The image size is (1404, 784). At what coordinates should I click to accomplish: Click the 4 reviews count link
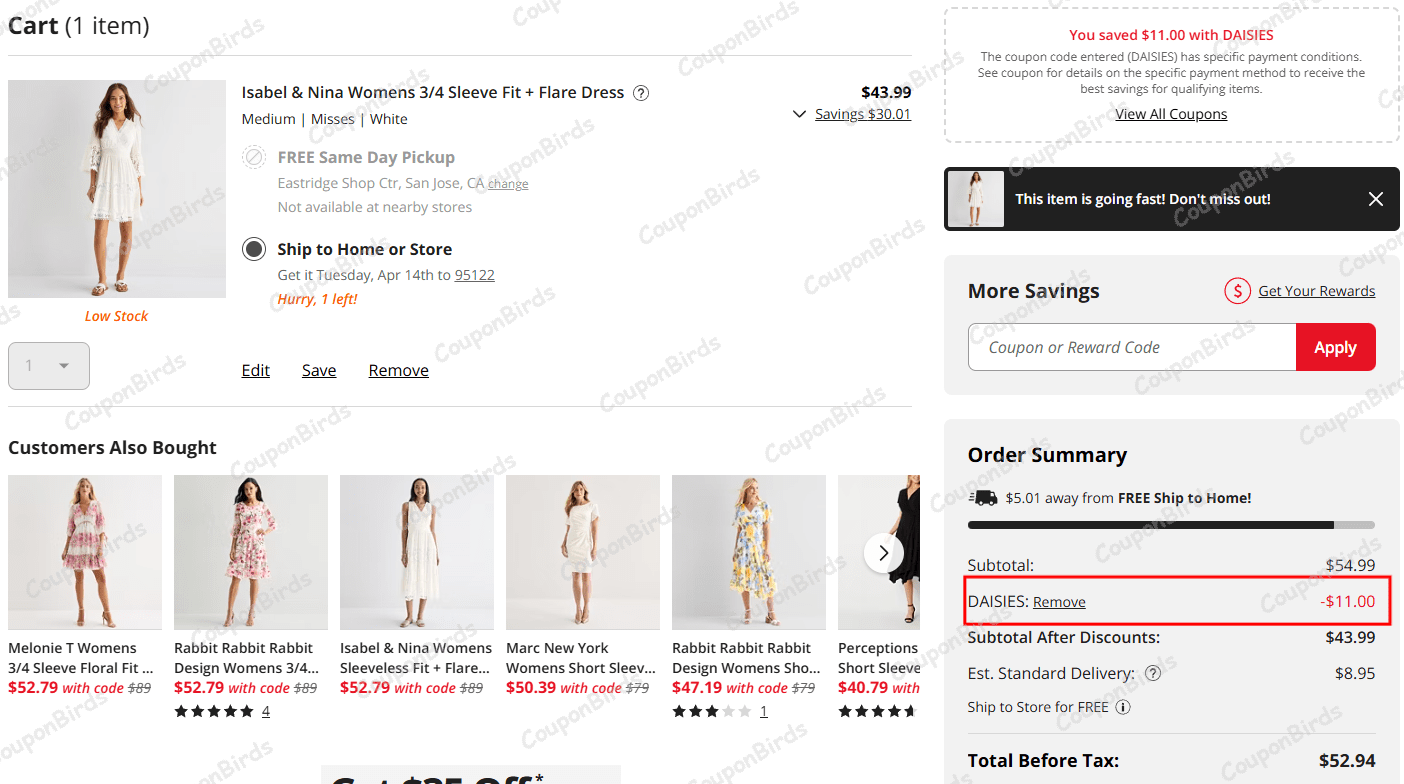click(266, 711)
